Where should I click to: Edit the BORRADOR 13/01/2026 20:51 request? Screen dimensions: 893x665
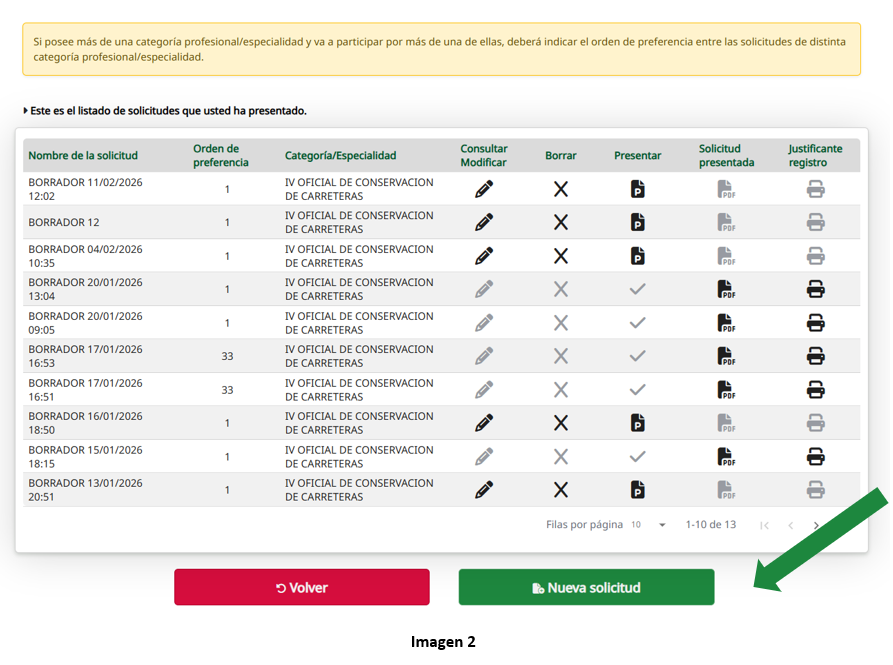[x=484, y=490]
